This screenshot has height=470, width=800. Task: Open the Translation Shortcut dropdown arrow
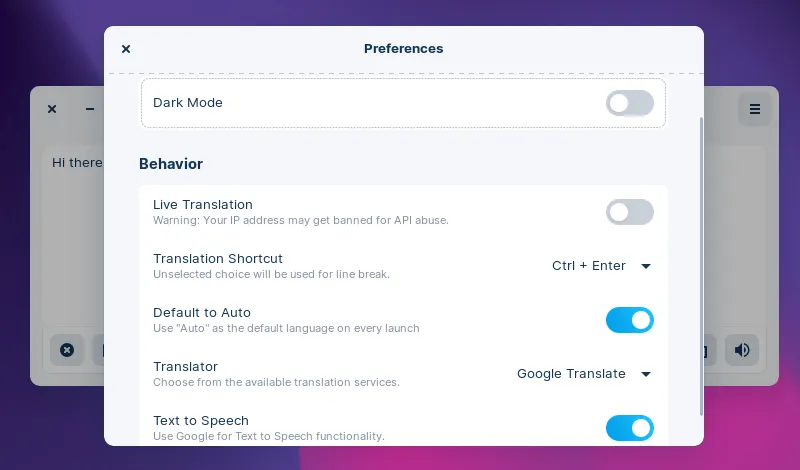646,266
